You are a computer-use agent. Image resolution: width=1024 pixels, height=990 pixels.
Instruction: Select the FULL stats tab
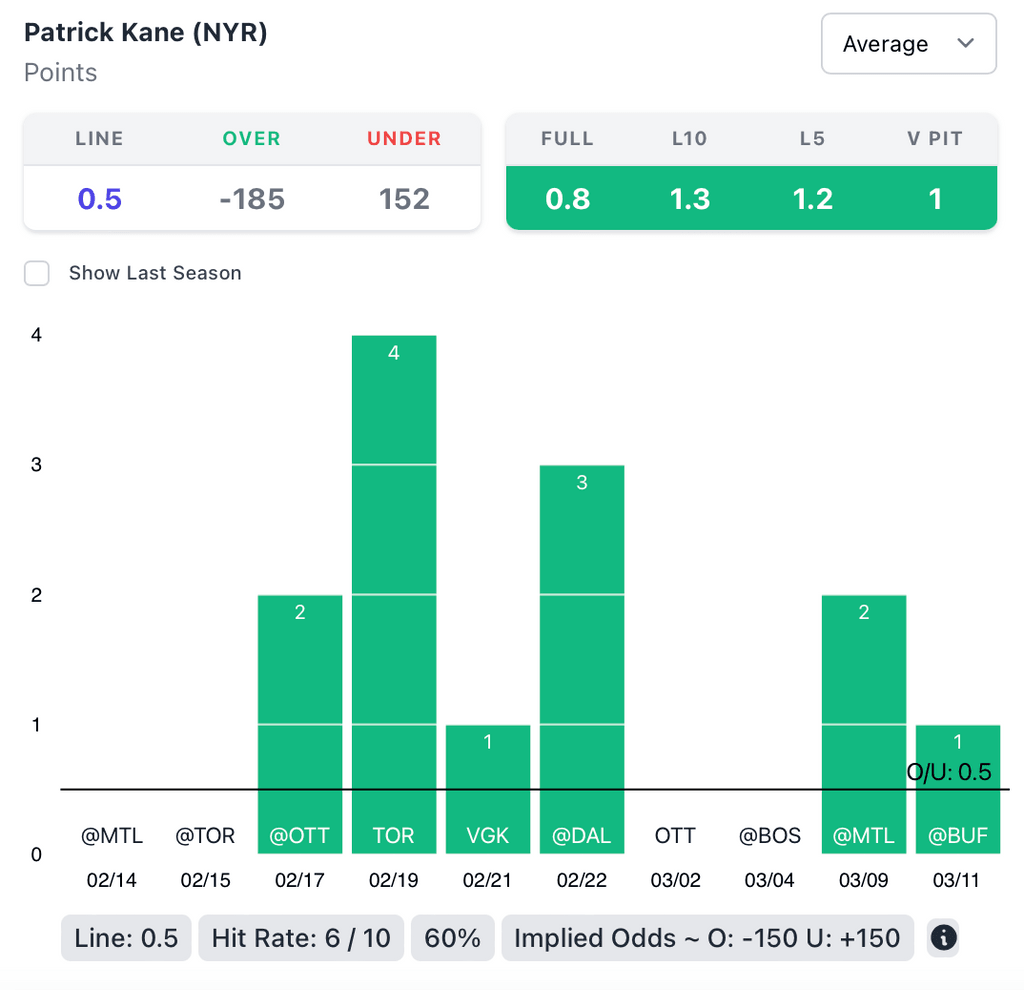tap(567, 139)
